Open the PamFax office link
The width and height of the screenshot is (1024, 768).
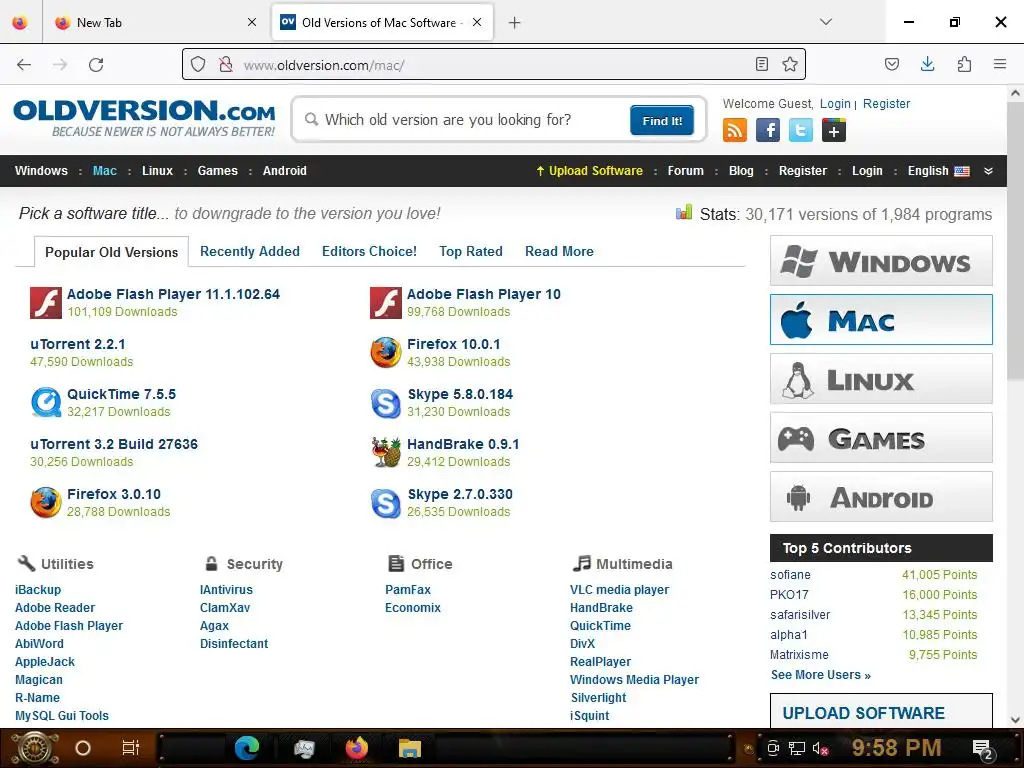pos(408,590)
